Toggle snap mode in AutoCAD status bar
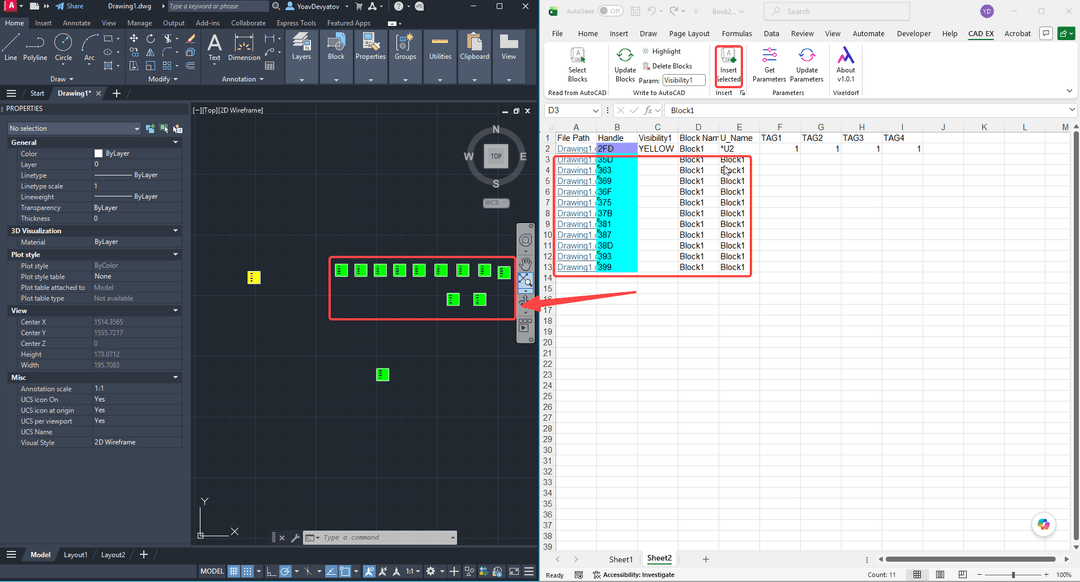The image size is (1080, 582). click(x=248, y=571)
